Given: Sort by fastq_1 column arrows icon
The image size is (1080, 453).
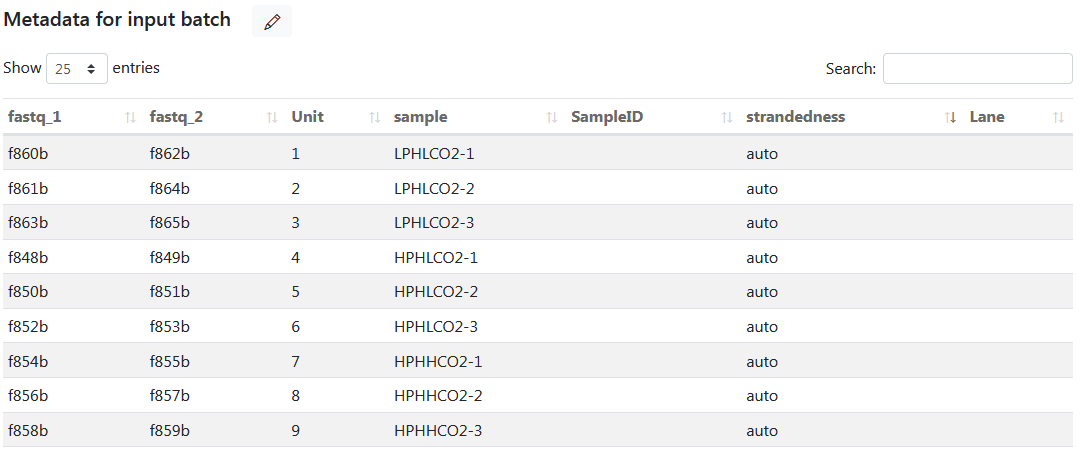Looking at the screenshot, I should (130, 118).
